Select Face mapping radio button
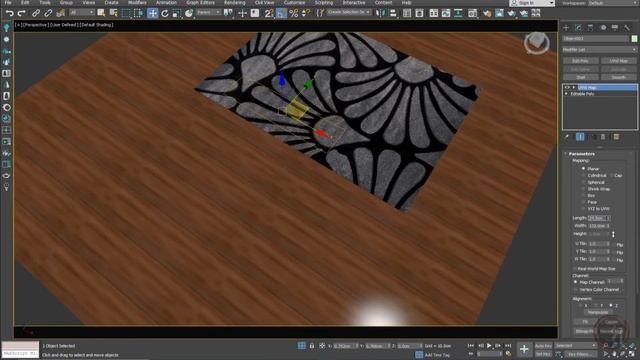Screen dimensions: 640x360 pos(583,202)
